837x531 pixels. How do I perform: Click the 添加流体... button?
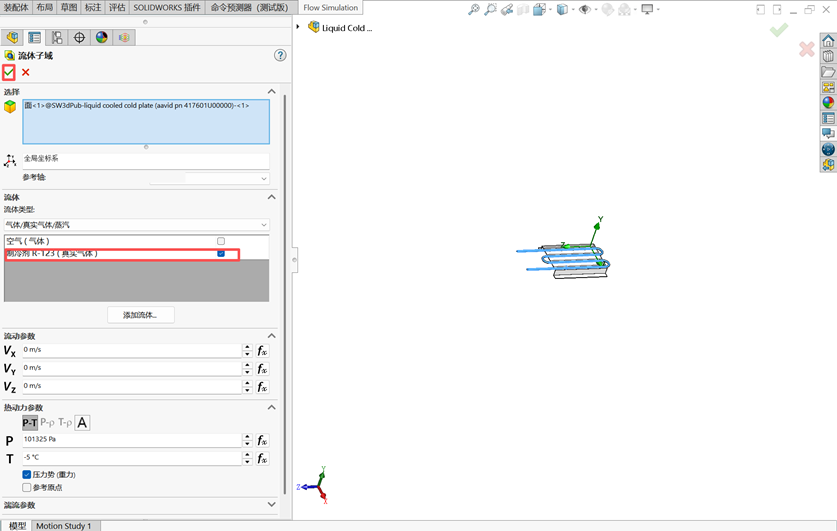click(140, 315)
